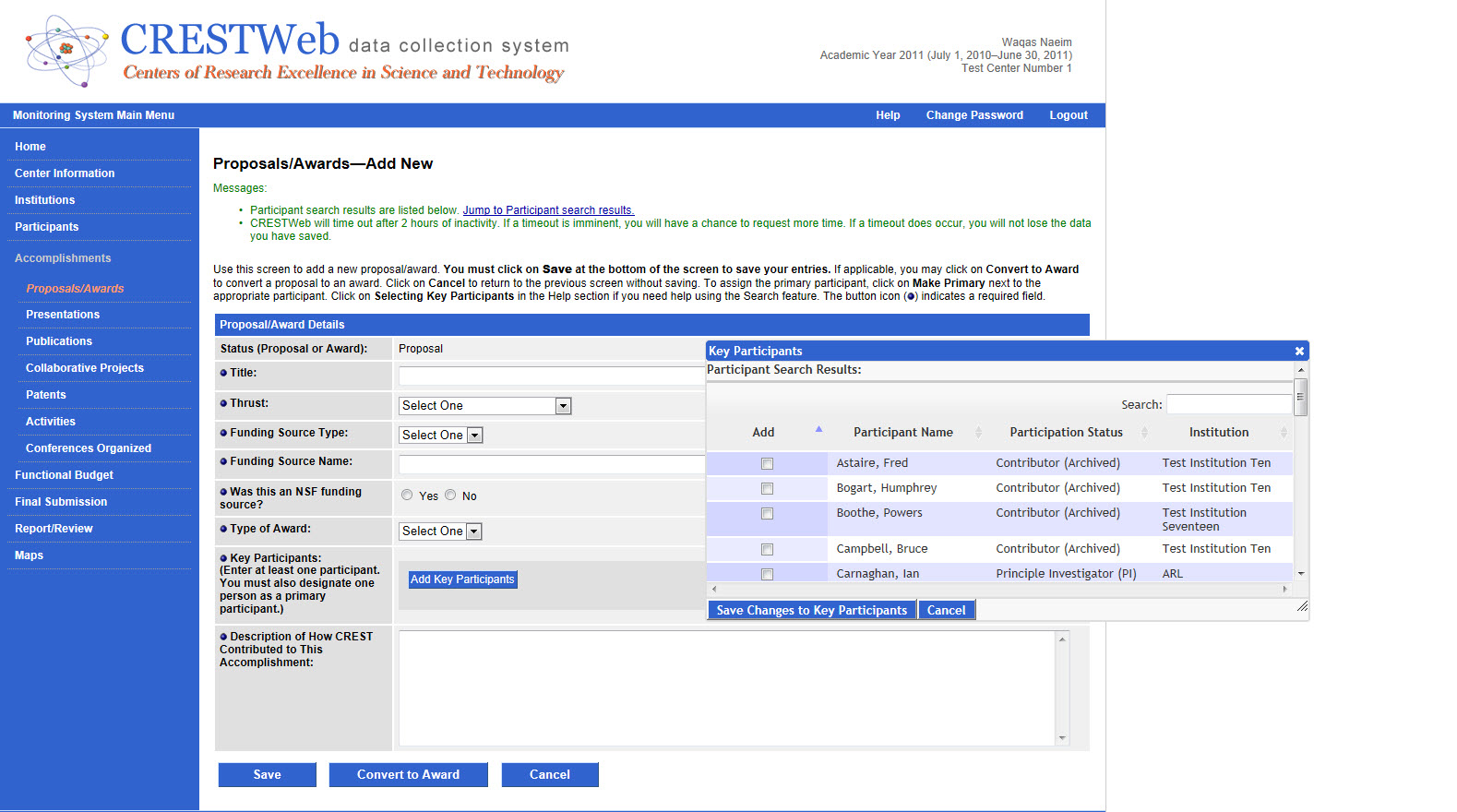This screenshot has width=1457, height=812.
Task: Open the Help menu item
Action: pos(888,115)
